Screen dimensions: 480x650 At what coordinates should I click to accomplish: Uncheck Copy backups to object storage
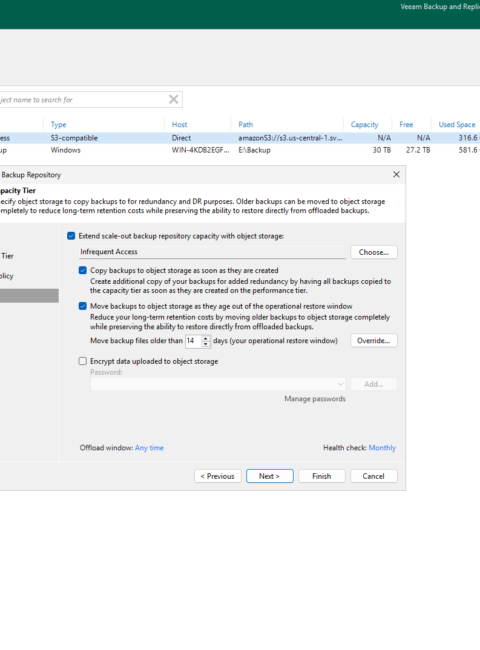(x=83, y=270)
